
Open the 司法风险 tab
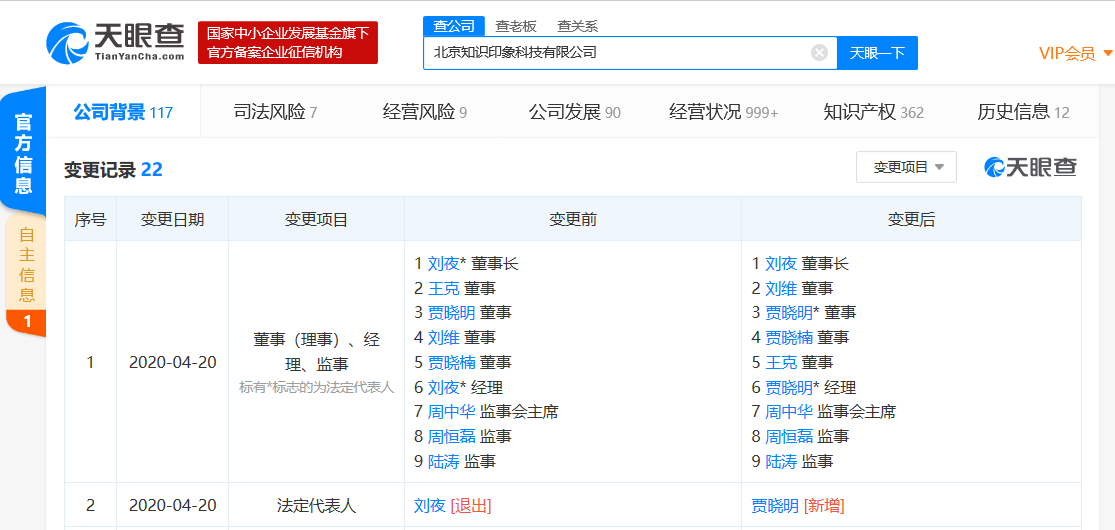(275, 112)
